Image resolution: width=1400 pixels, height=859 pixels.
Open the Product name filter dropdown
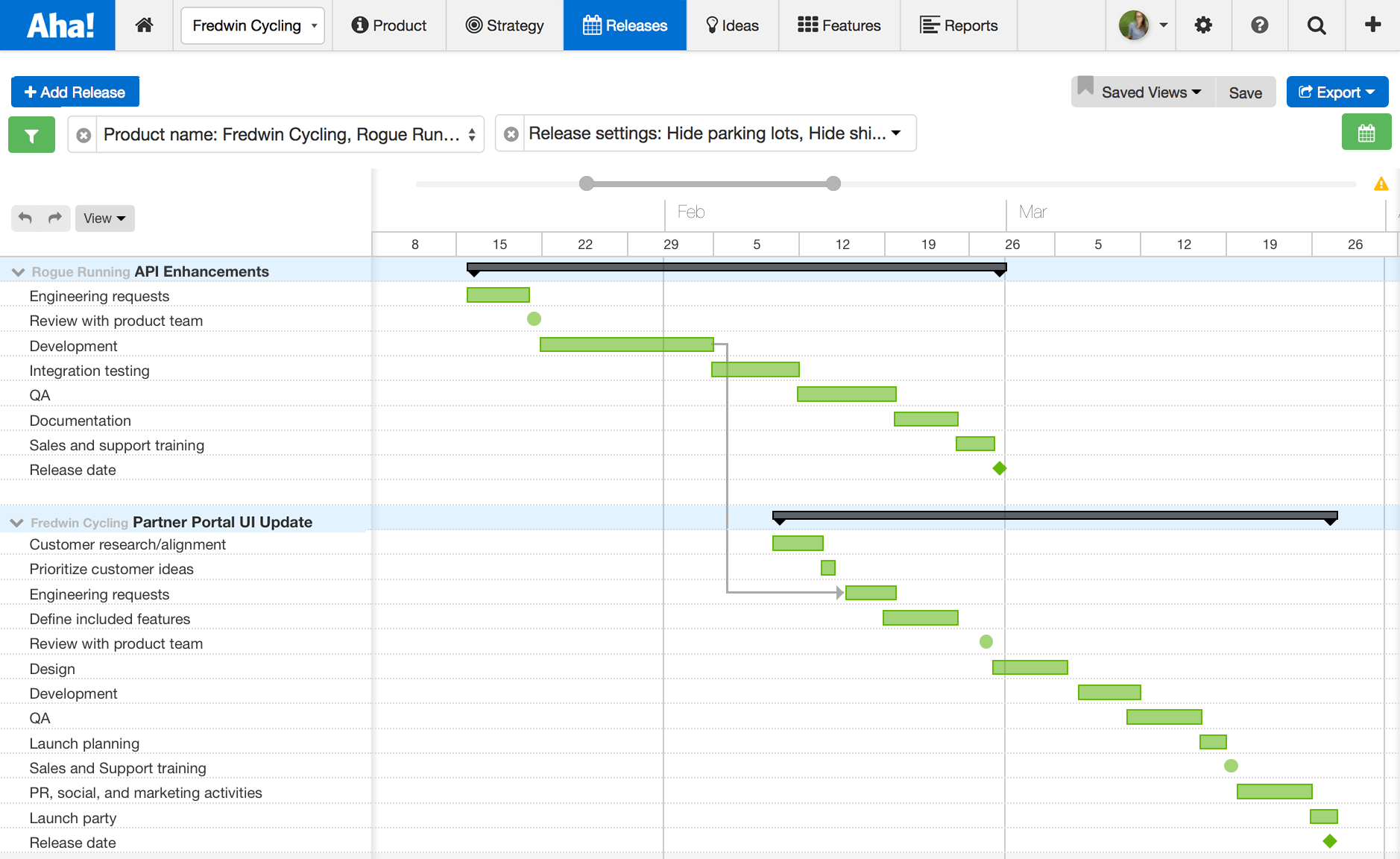coord(290,135)
